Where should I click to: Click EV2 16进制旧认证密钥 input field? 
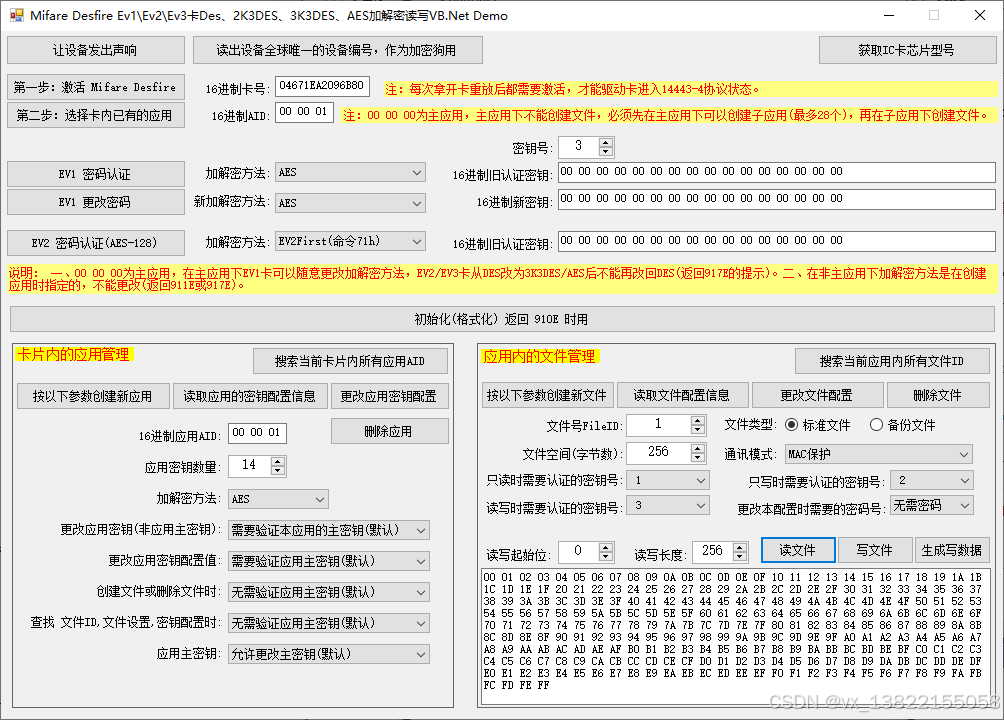coord(777,241)
